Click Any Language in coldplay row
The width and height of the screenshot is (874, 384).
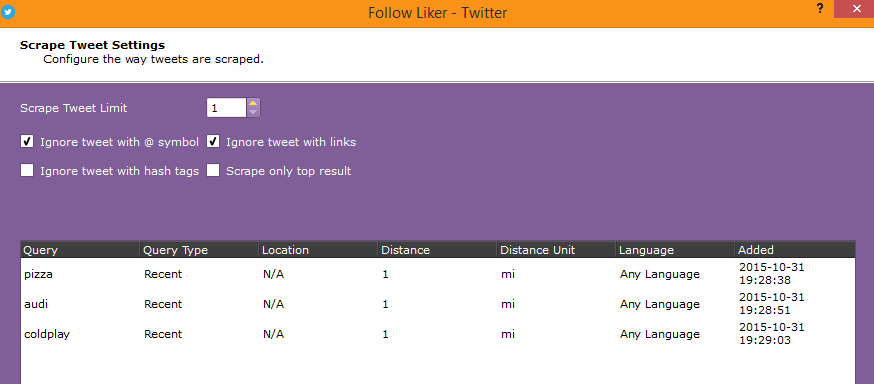[659, 334]
